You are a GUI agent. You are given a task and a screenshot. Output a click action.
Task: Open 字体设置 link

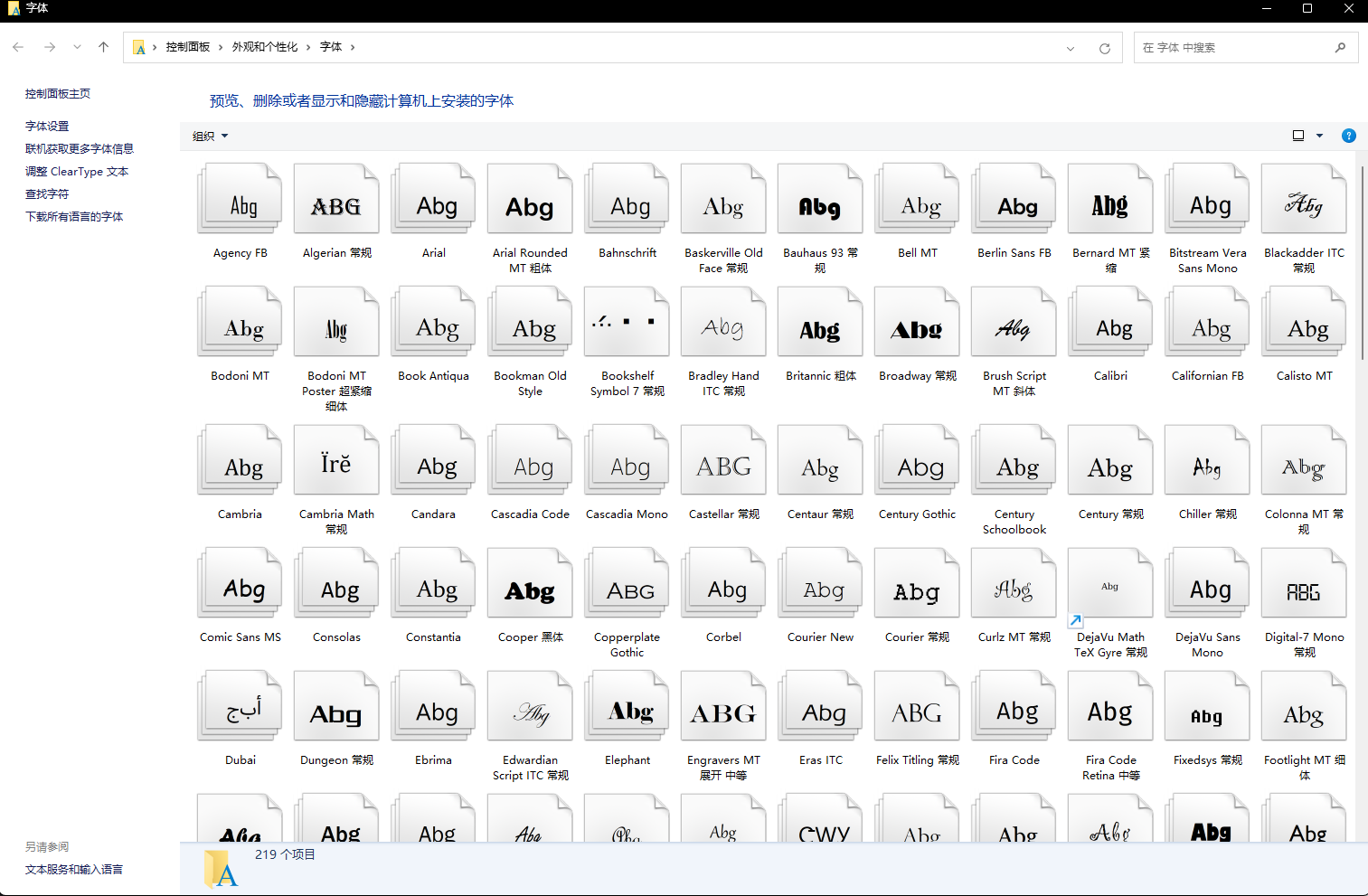click(47, 127)
